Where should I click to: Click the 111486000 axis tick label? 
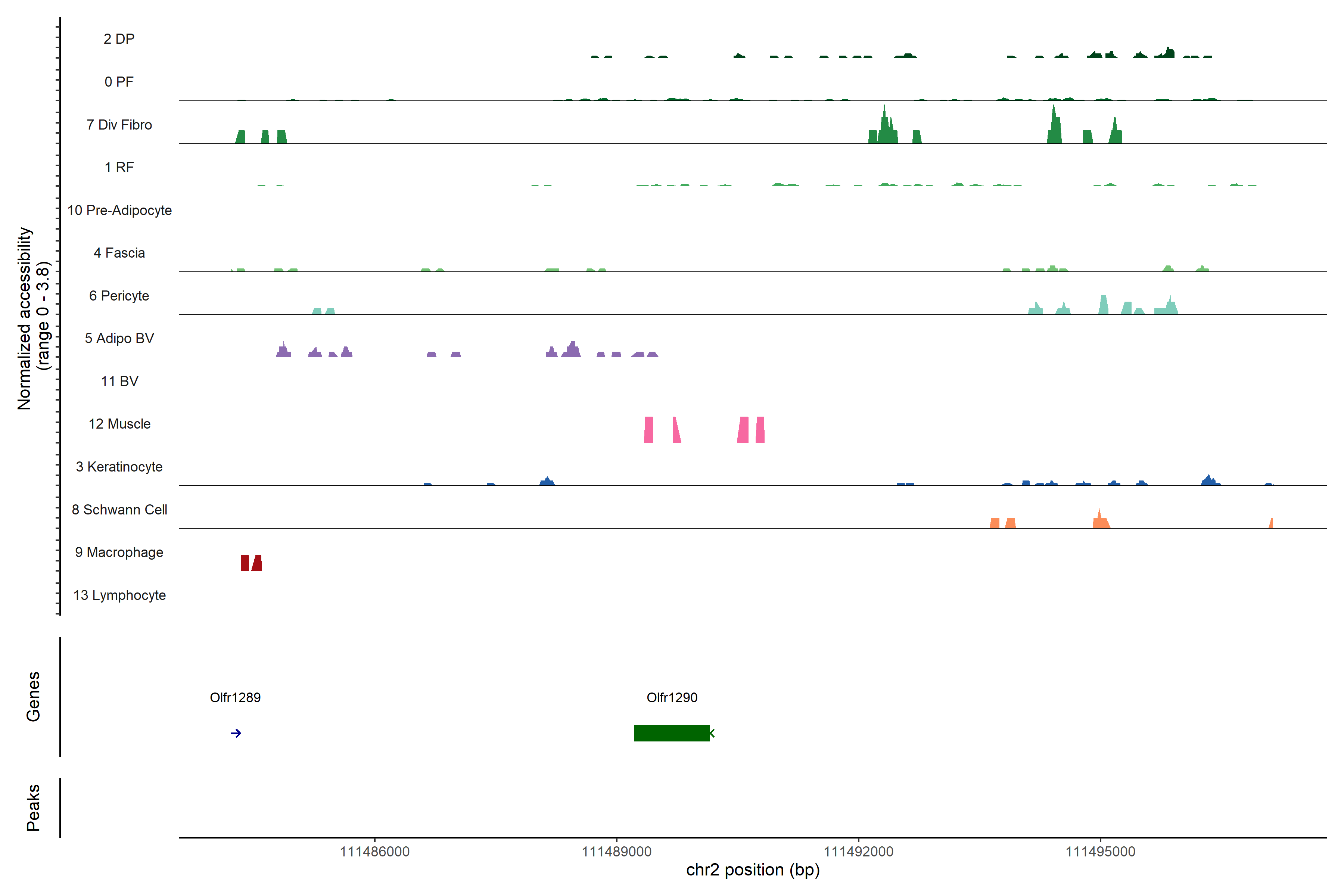(374, 852)
